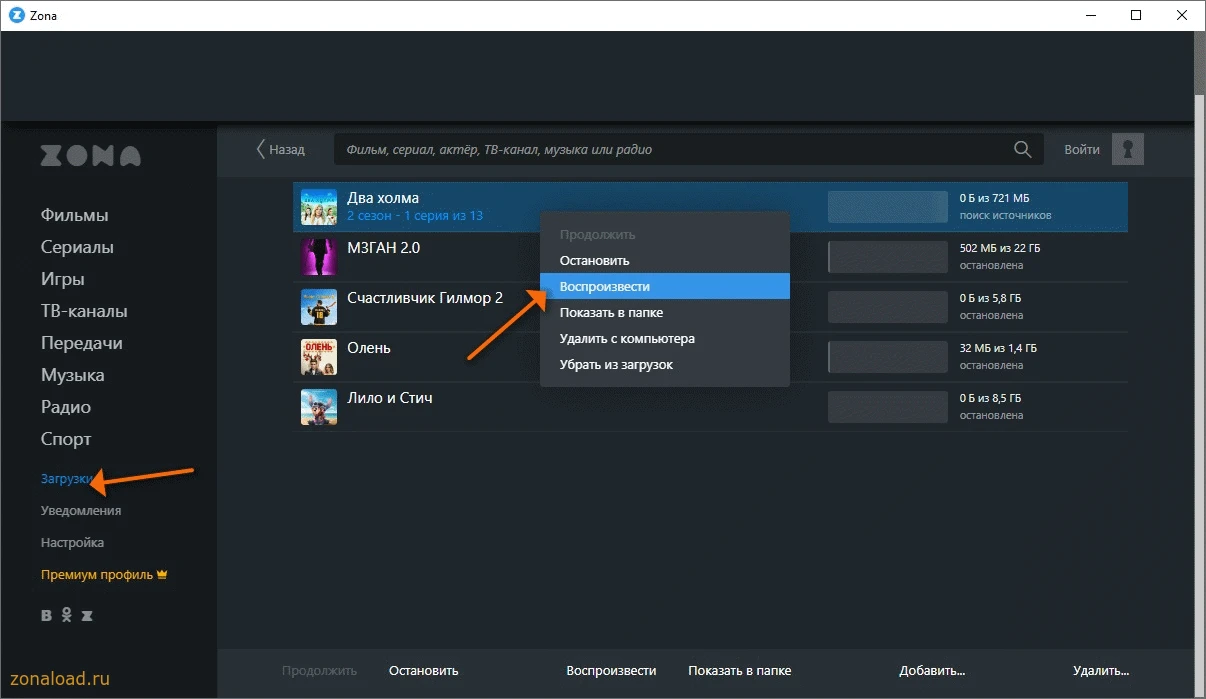Open the Сериалы section
The width and height of the screenshot is (1206, 699).
[x=77, y=247]
